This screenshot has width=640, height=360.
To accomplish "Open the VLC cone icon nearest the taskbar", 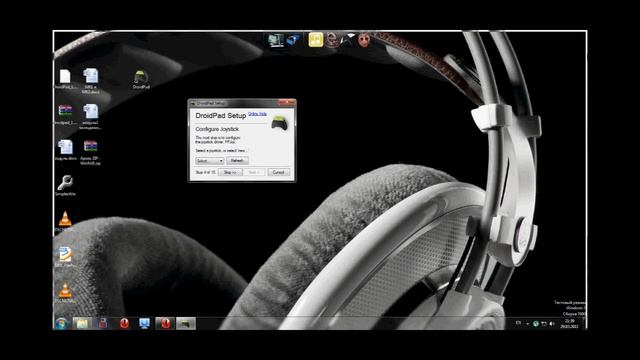I will pyautogui.click(x=65, y=292).
